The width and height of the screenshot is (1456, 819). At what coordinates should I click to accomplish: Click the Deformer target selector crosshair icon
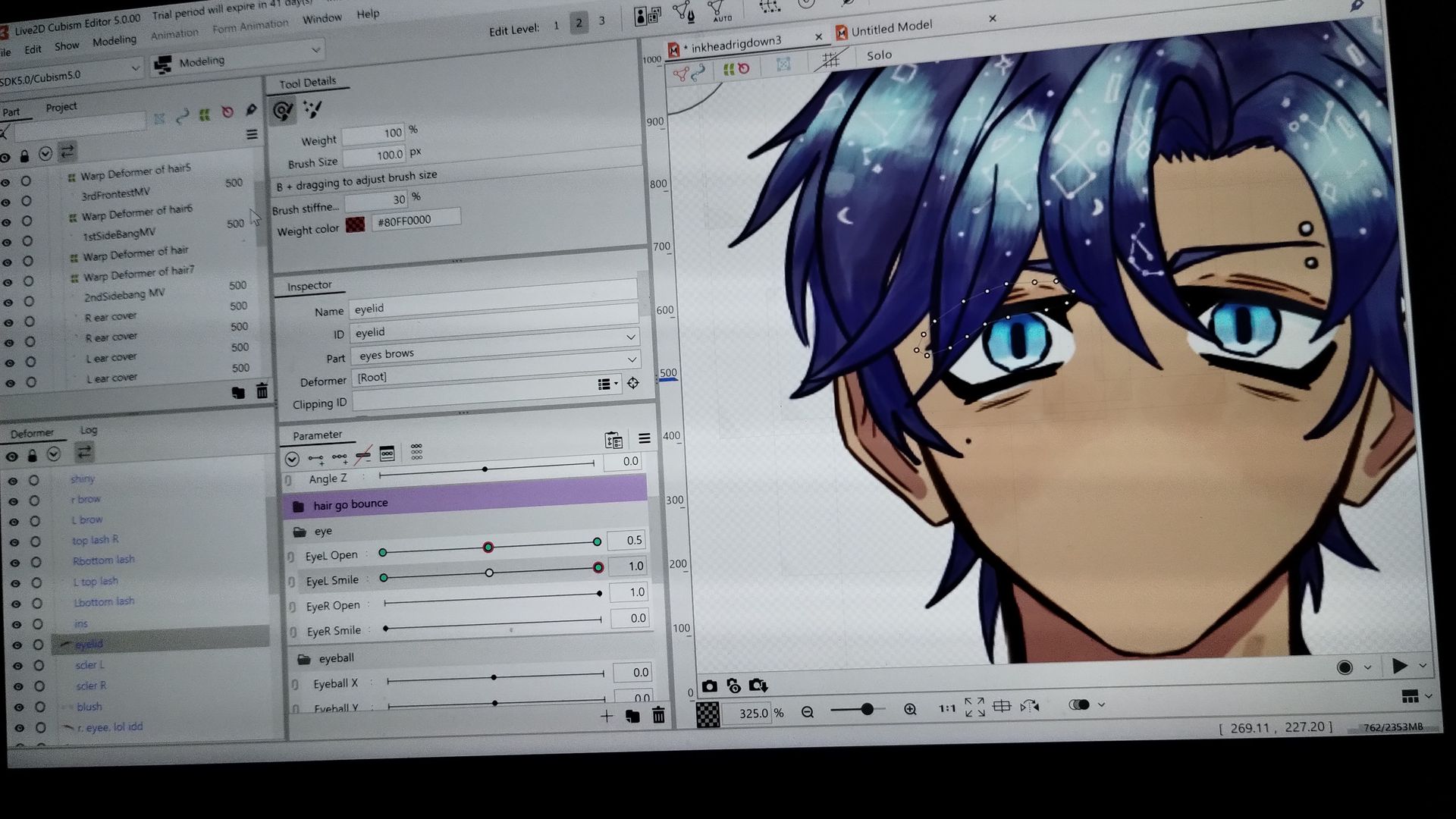coord(633,383)
